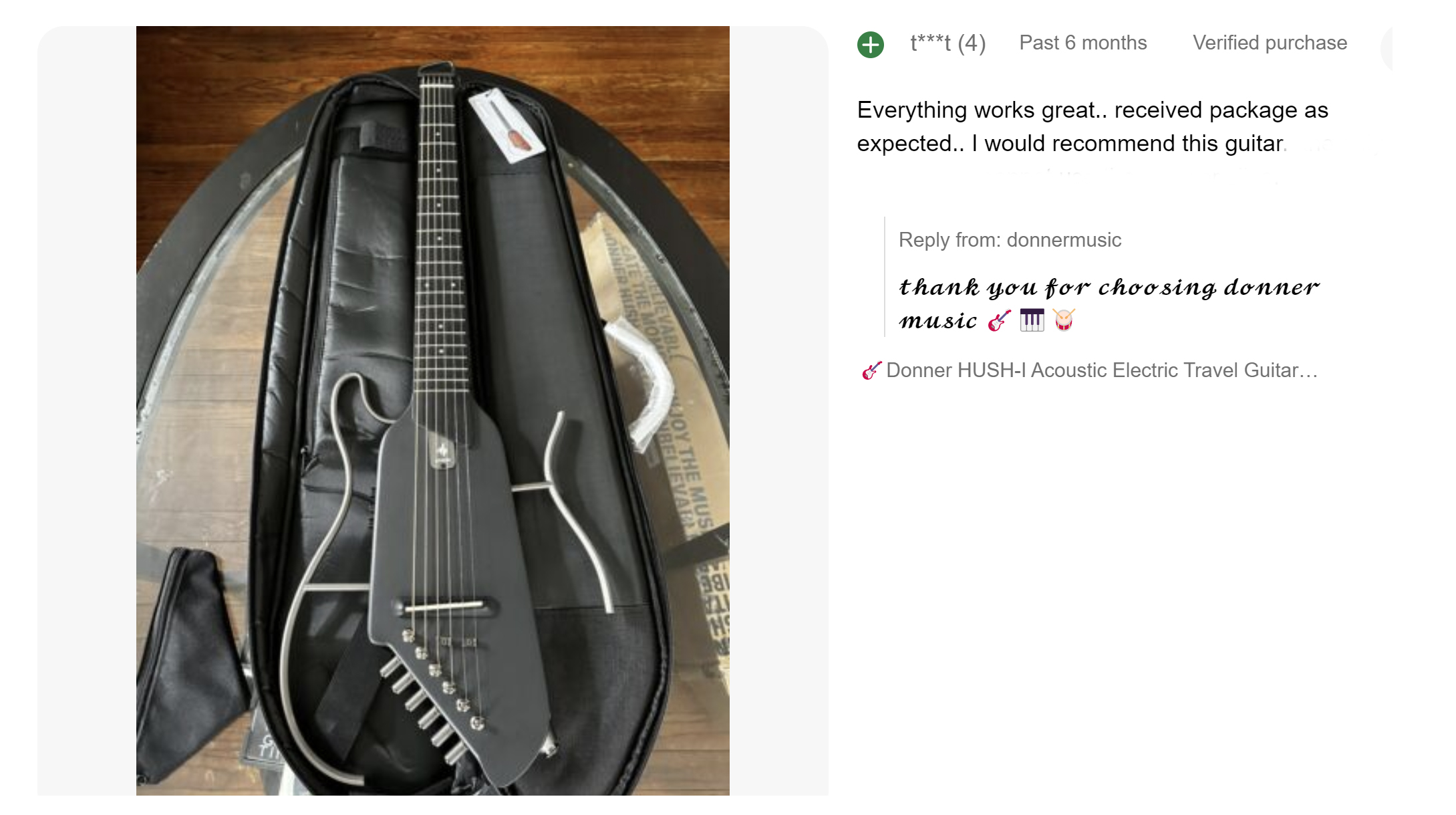Open the guitar in case review photo
This screenshot has width=1456, height=815.
tap(433, 411)
